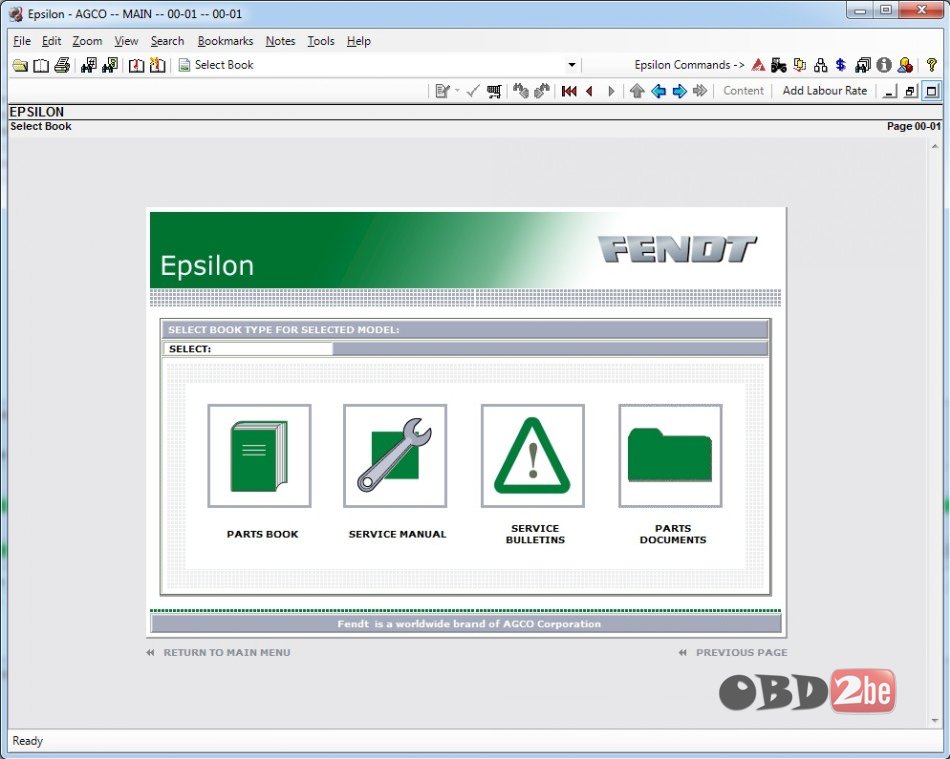Go to previous page red arrow
Viewport: 950px width, 759px height.
590,91
